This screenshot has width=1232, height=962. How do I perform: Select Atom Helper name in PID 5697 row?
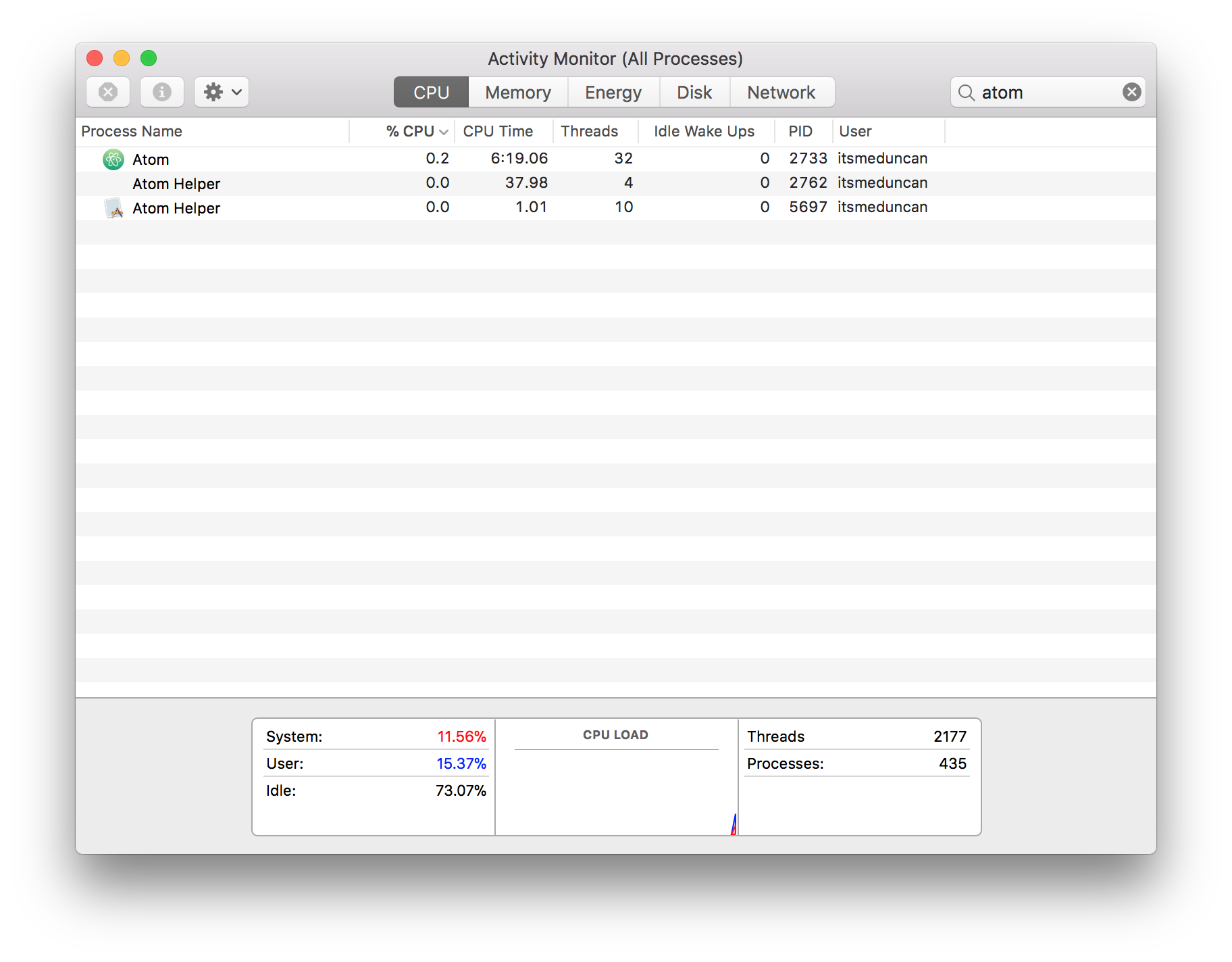[176, 208]
